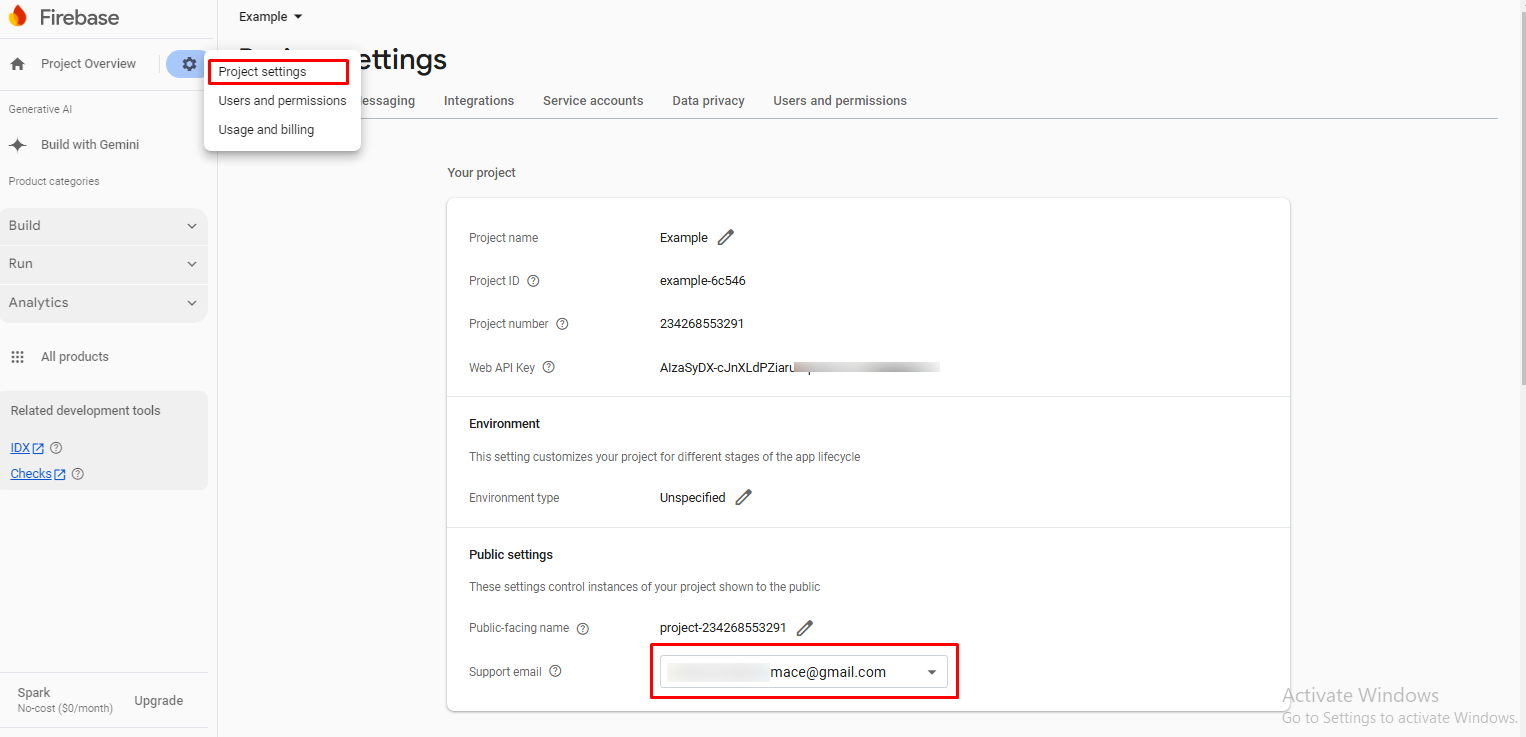Switch to the Service accounts tab
This screenshot has width=1526, height=737.
coord(593,101)
